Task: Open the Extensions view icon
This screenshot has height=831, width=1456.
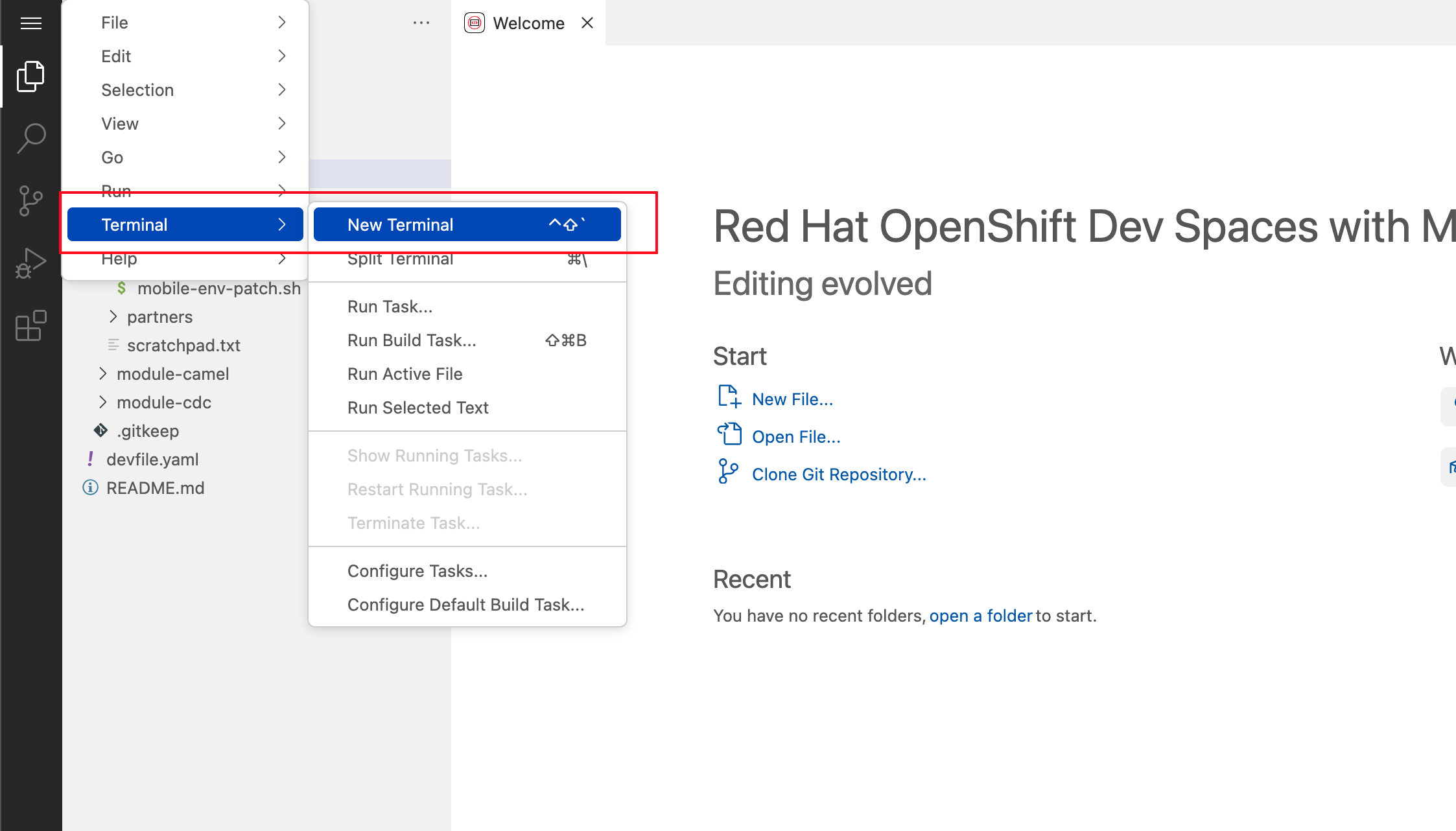Action: tap(31, 325)
